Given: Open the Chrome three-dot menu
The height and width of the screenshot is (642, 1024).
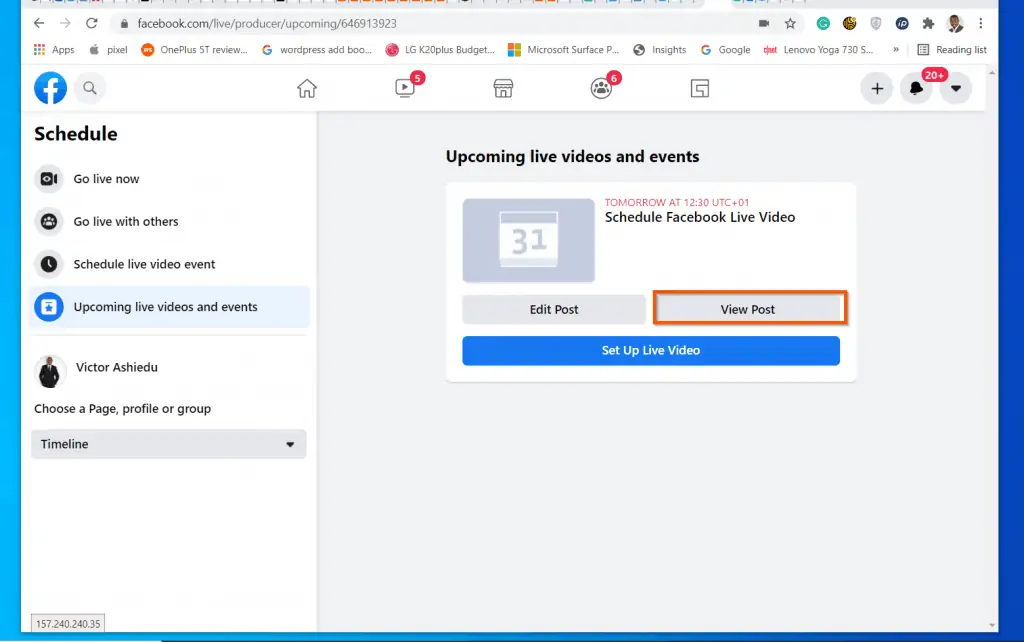Looking at the screenshot, I should [x=980, y=24].
